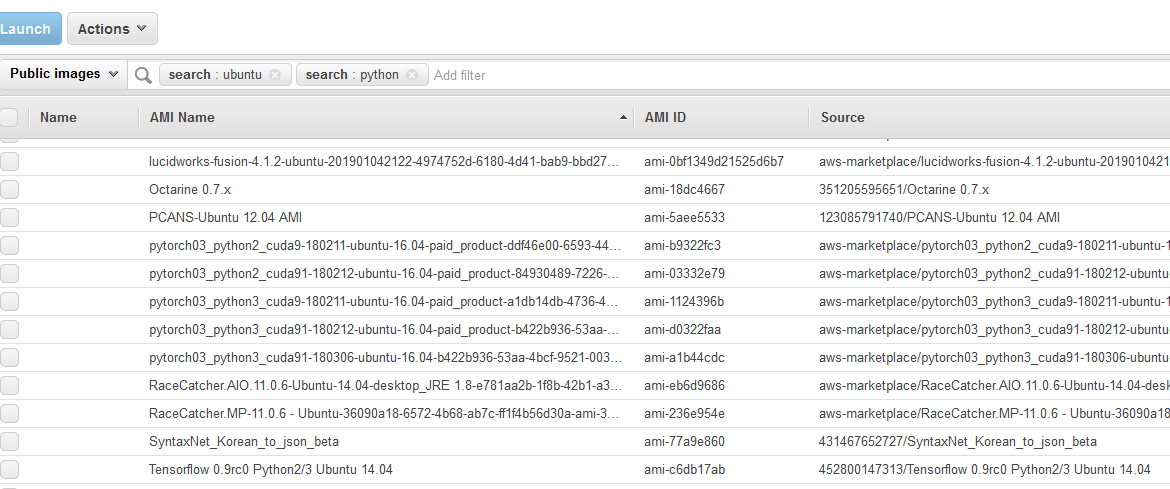Remove the ubuntu search filter chip

pos(275,75)
